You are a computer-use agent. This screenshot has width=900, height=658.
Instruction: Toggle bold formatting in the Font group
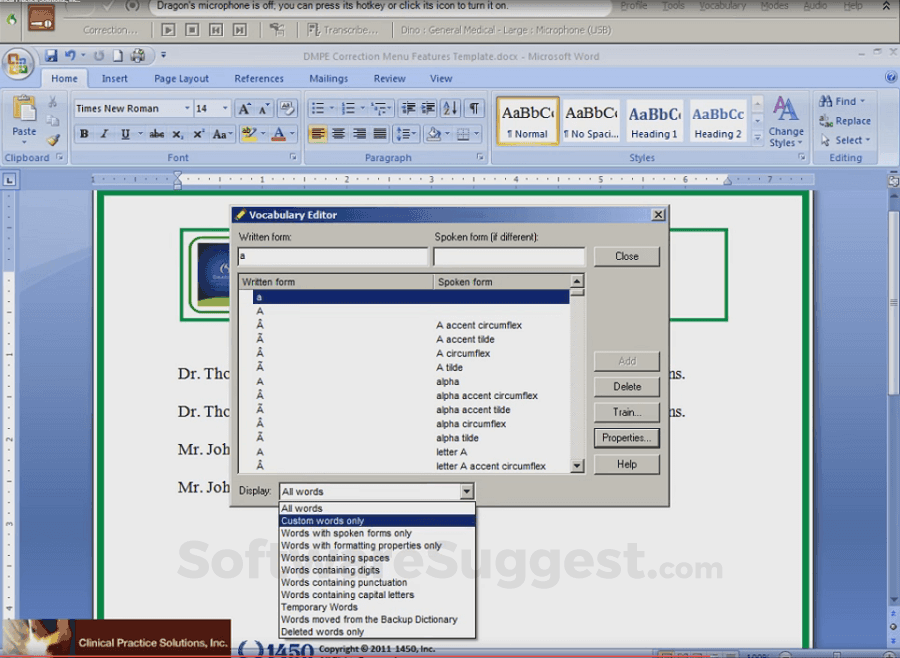(x=84, y=133)
